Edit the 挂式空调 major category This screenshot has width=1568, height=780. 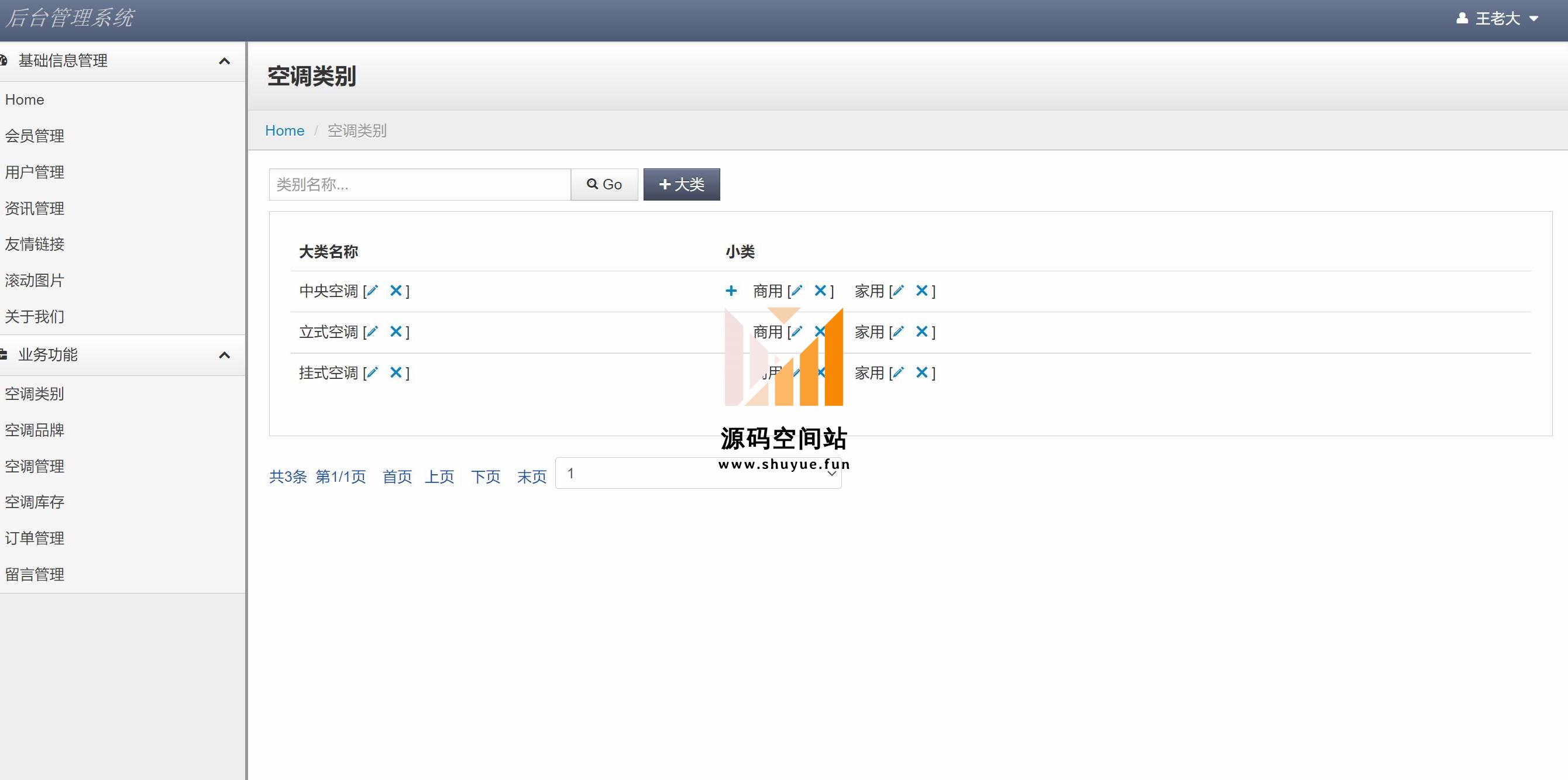[x=372, y=372]
